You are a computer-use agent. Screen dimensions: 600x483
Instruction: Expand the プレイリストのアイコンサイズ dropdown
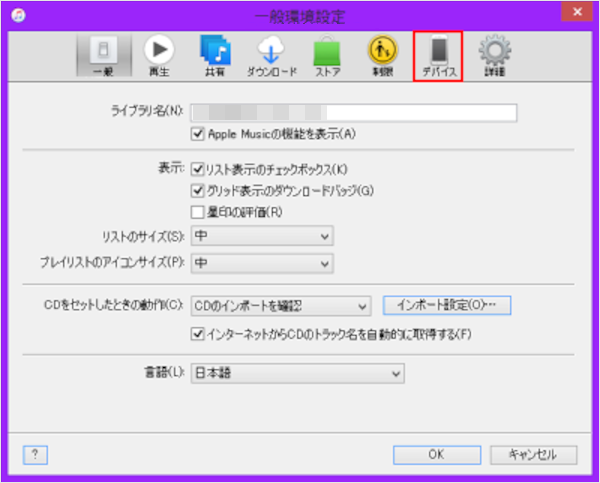262,263
